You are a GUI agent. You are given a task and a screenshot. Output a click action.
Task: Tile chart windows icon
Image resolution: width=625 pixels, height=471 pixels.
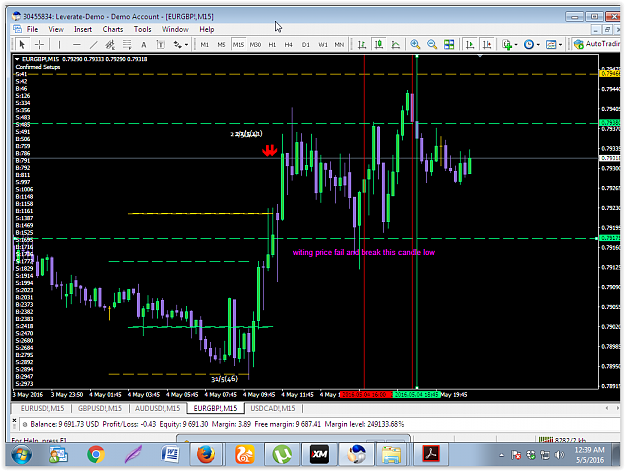(x=449, y=45)
